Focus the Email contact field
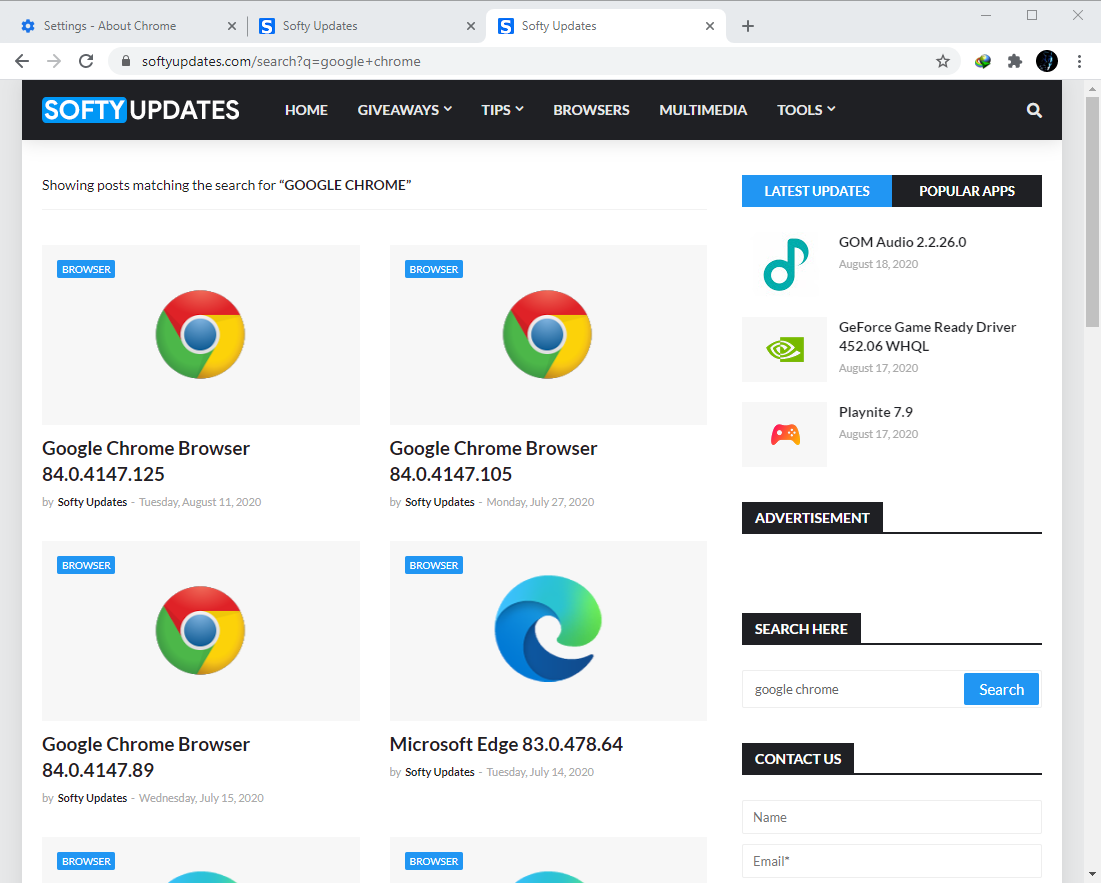1101x883 pixels. 892,861
